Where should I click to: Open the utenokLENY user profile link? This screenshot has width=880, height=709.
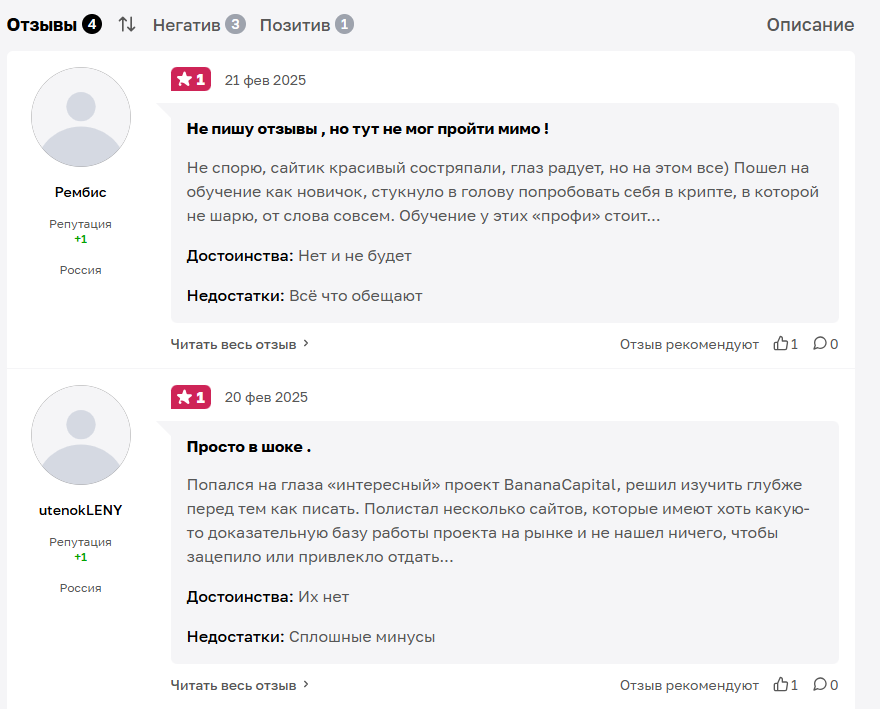tap(80, 510)
